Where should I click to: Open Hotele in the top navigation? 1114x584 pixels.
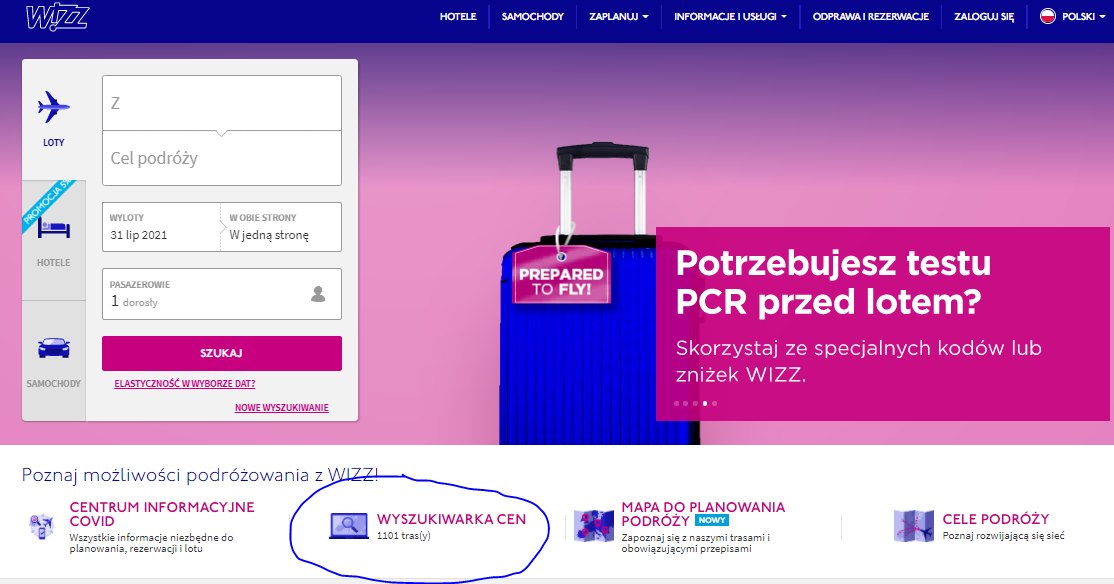tap(458, 16)
